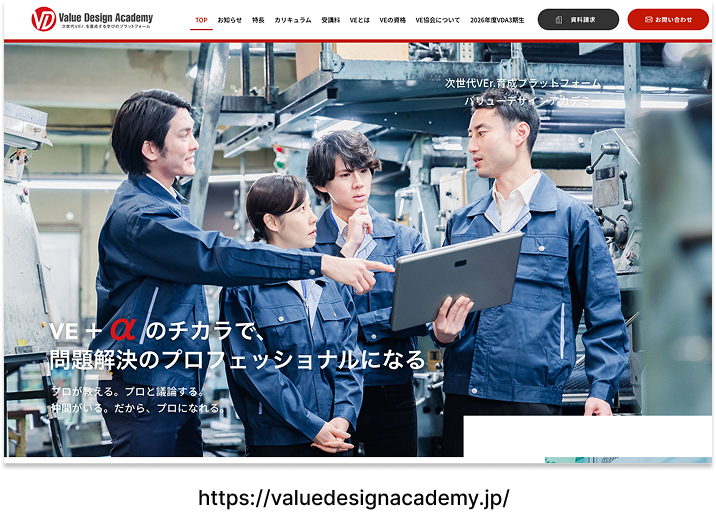Open the VE協会について link
This screenshot has width=716, height=521.
tap(438, 20)
